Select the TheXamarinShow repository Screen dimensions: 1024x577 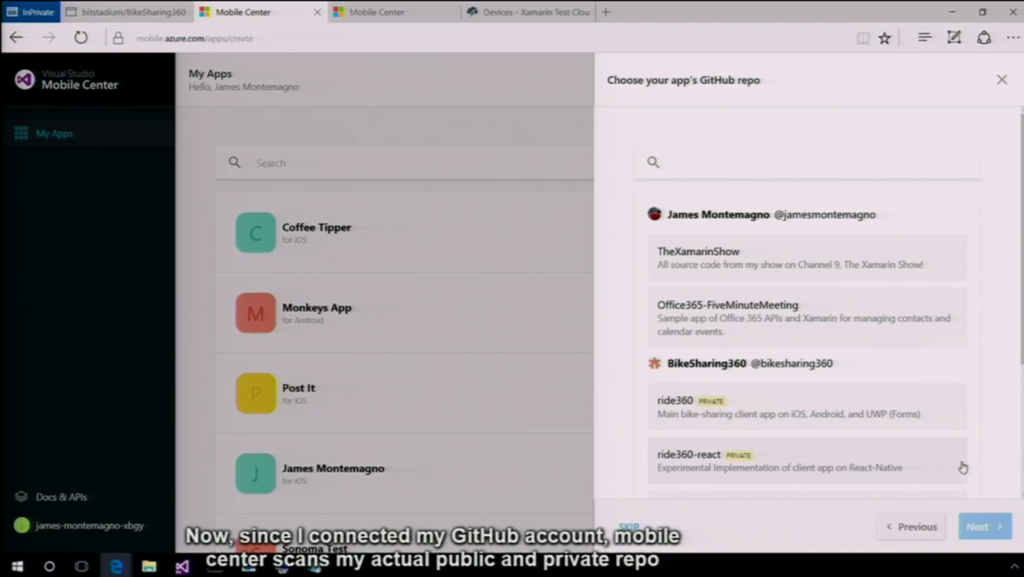[807, 257]
